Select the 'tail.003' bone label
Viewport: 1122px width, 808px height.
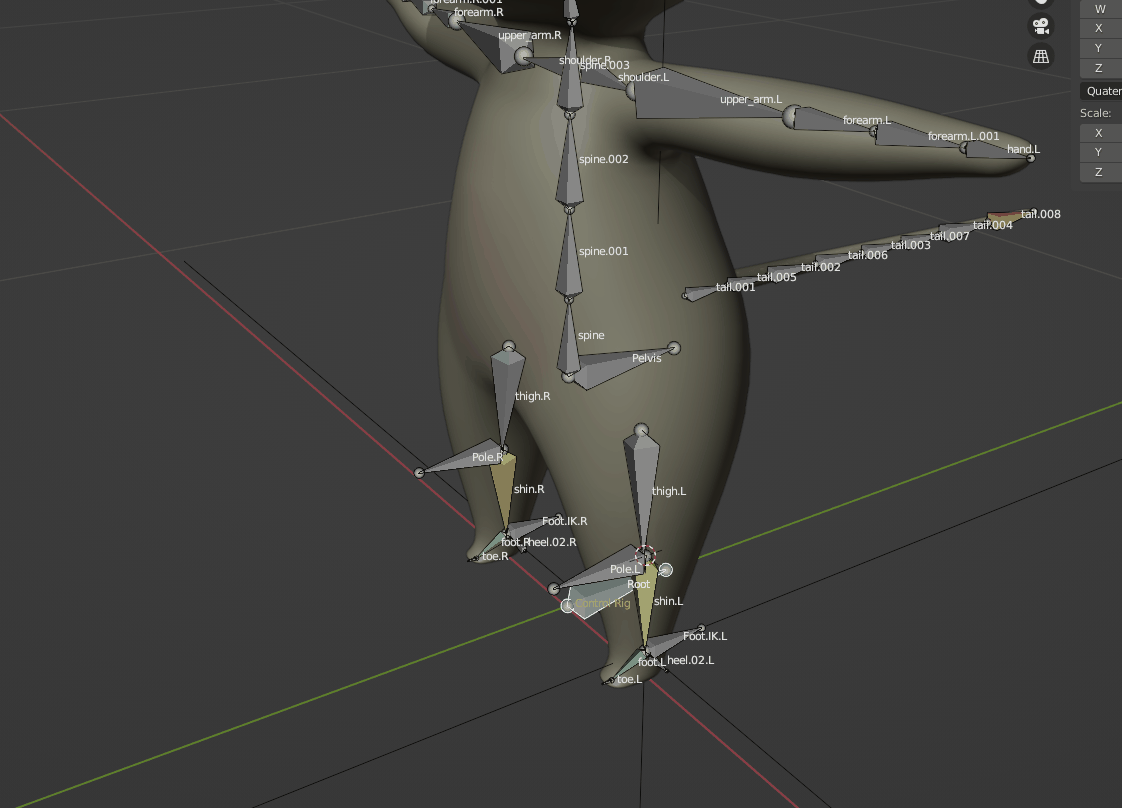[910, 245]
